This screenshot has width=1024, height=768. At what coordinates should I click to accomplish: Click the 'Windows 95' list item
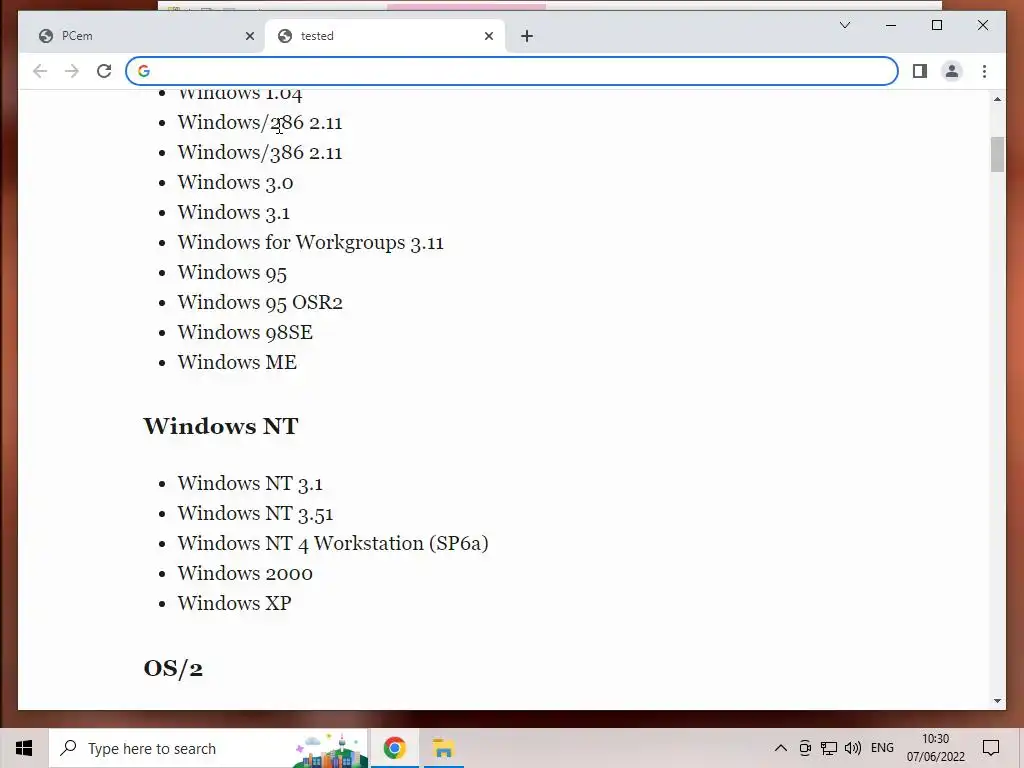(232, 273)
